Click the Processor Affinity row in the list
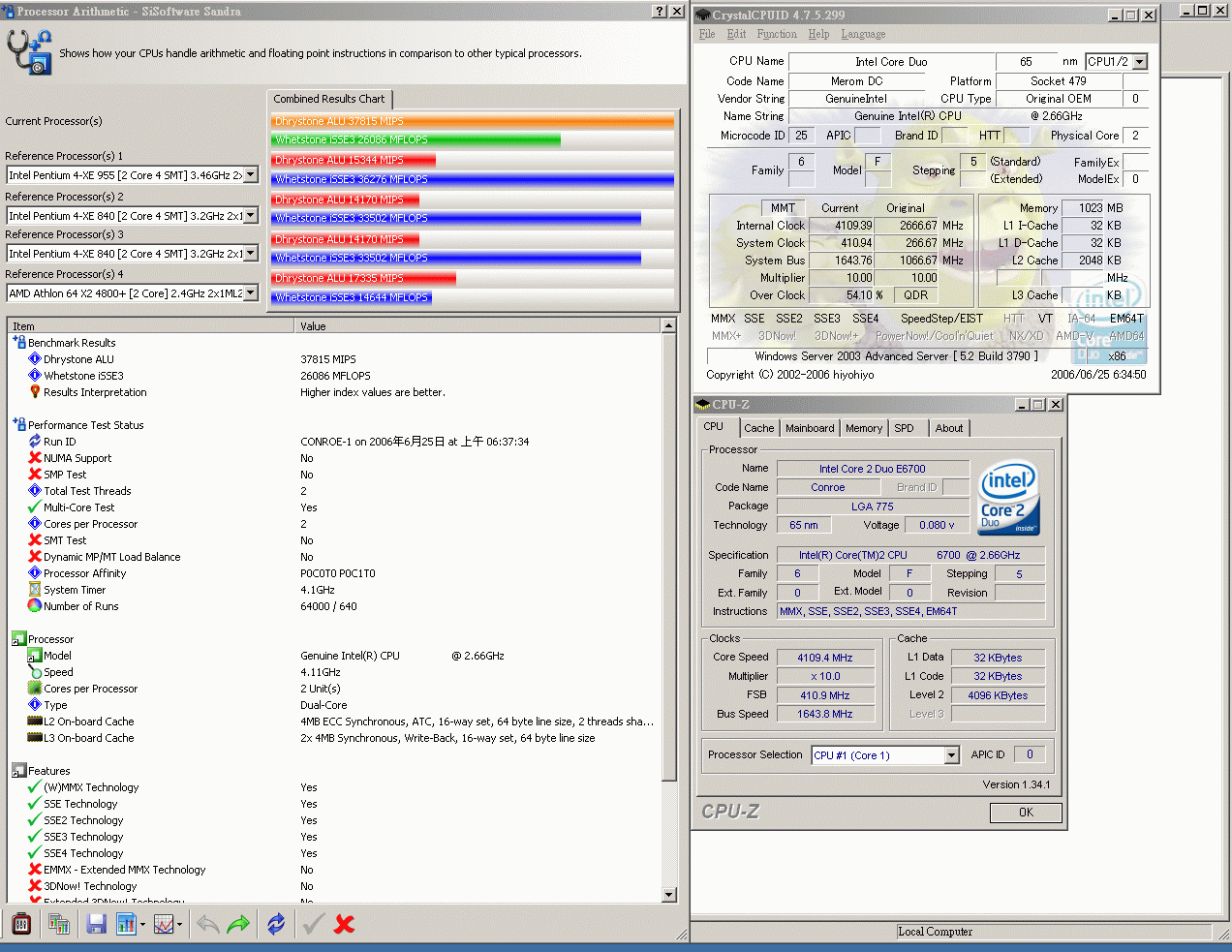1232x952 pixels. [334, 573]
